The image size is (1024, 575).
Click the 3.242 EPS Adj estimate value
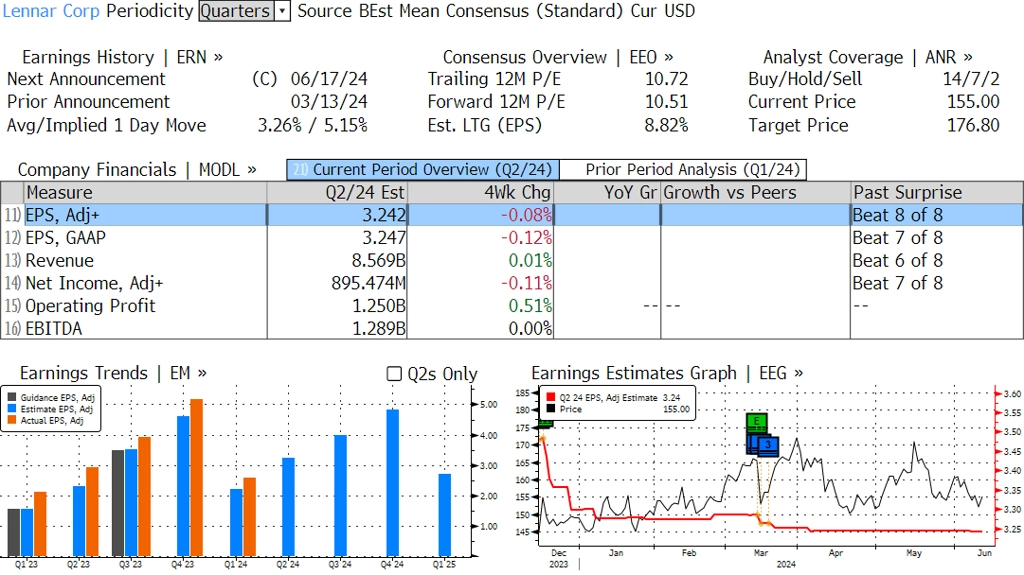(x=384, y=215)
